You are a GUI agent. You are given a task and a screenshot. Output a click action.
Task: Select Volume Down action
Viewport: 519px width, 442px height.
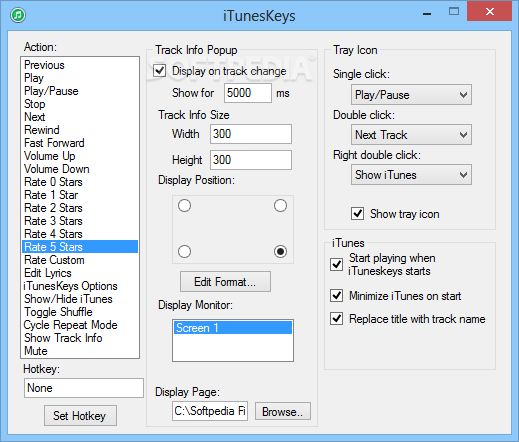pos(80,169)
